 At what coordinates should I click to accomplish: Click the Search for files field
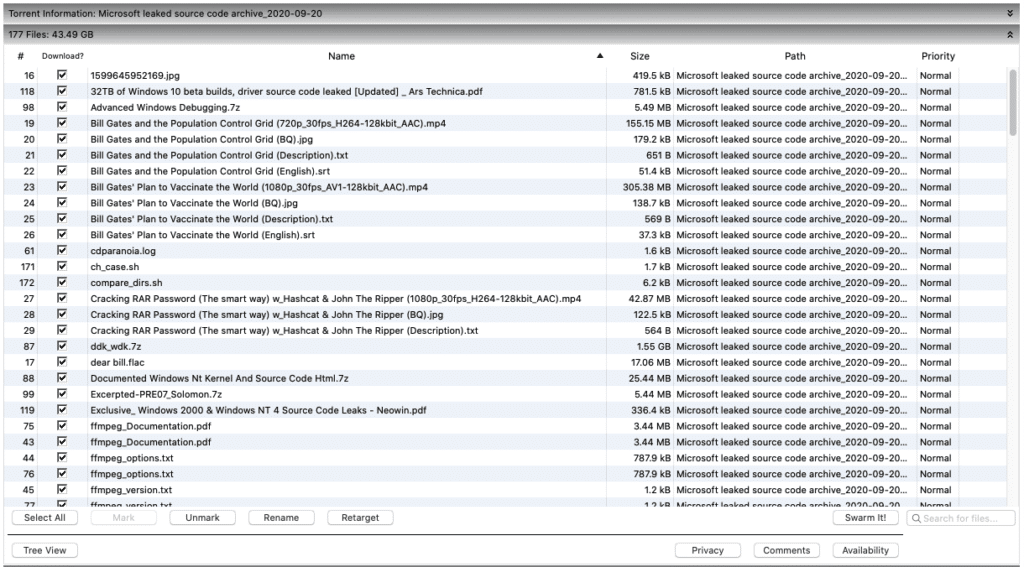[x=961, y=518]
